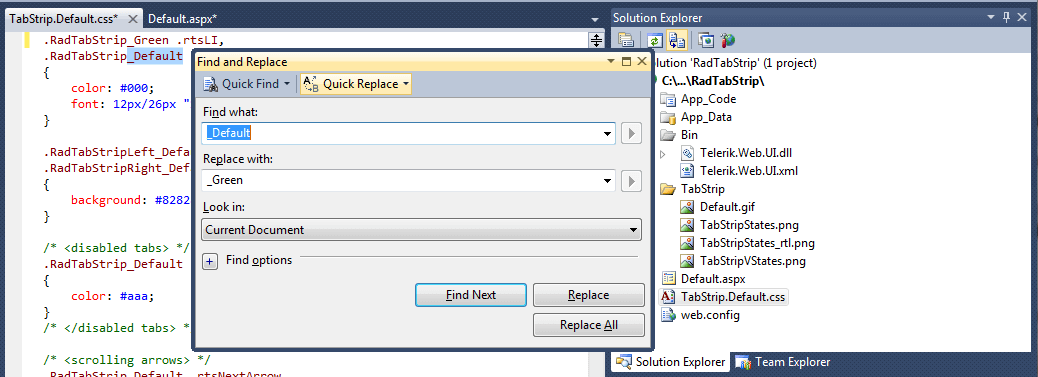Viewport: 1038px width, 377px height.
Task: Select web.config in Solution Explorer
Action: click(x=710, y=315)
